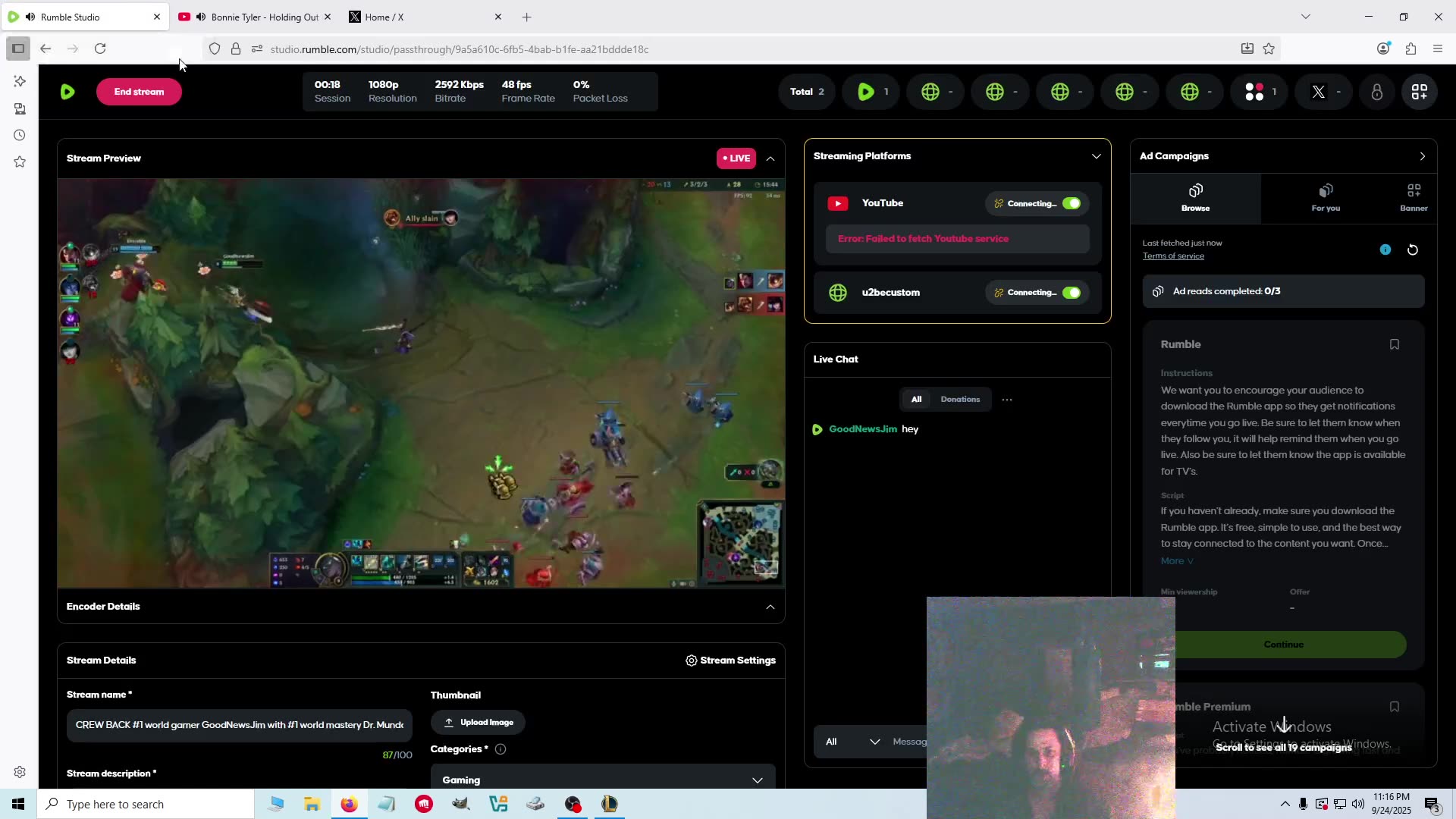Viewport: 1456px width, 819px height.
Task: Open Stream Settings
Action: (730, 661)
